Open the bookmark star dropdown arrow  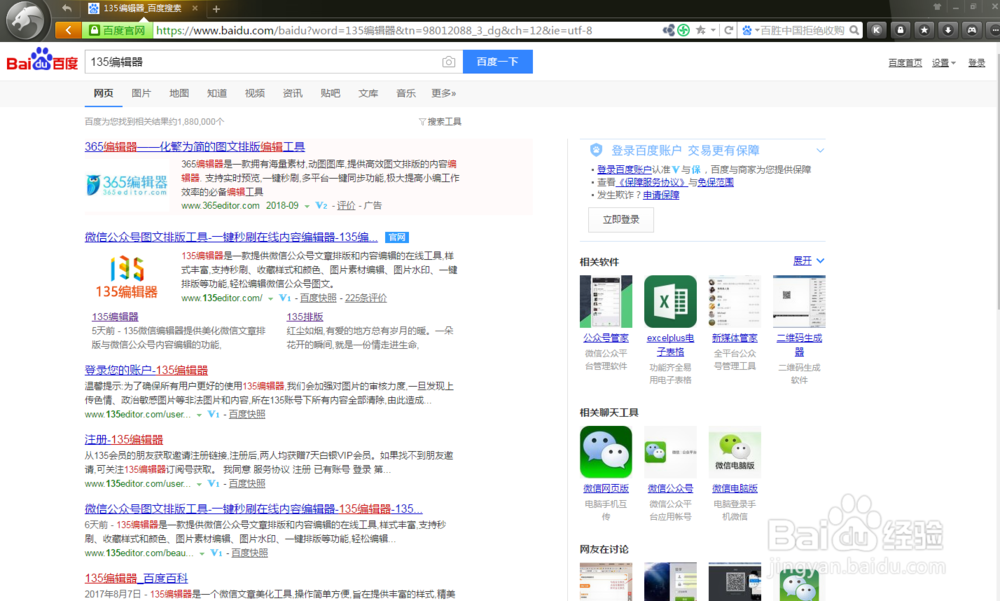click(x=713, y=30)
